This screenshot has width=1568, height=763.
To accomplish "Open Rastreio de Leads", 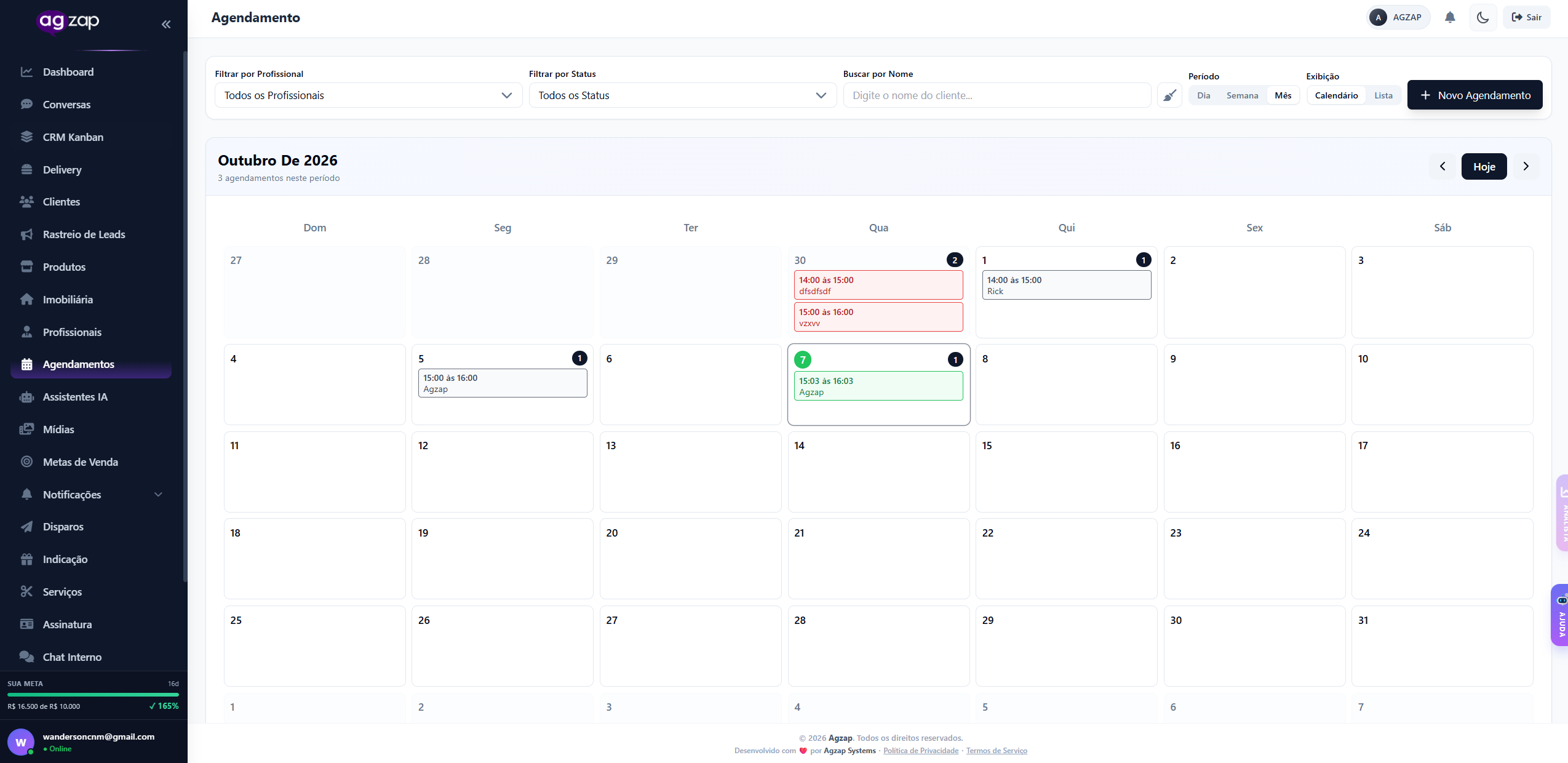I will point(92,234).
